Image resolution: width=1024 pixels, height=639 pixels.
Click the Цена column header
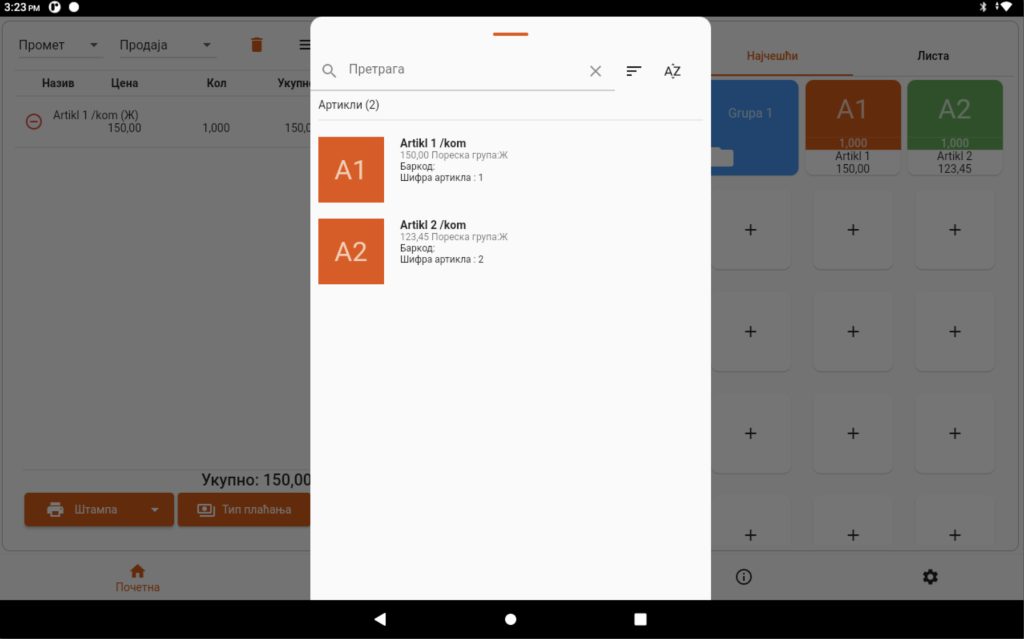coord(124,83)
